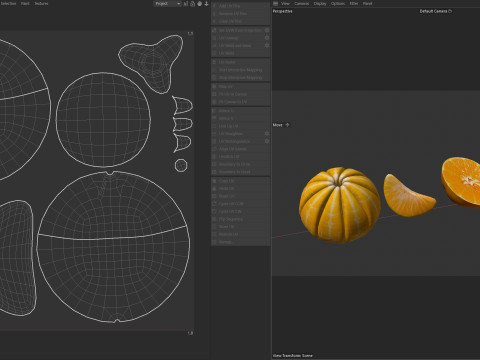The image size is (480, 360).
Task: Click the viewport hamburger menu icon
Action: (275, 4)
